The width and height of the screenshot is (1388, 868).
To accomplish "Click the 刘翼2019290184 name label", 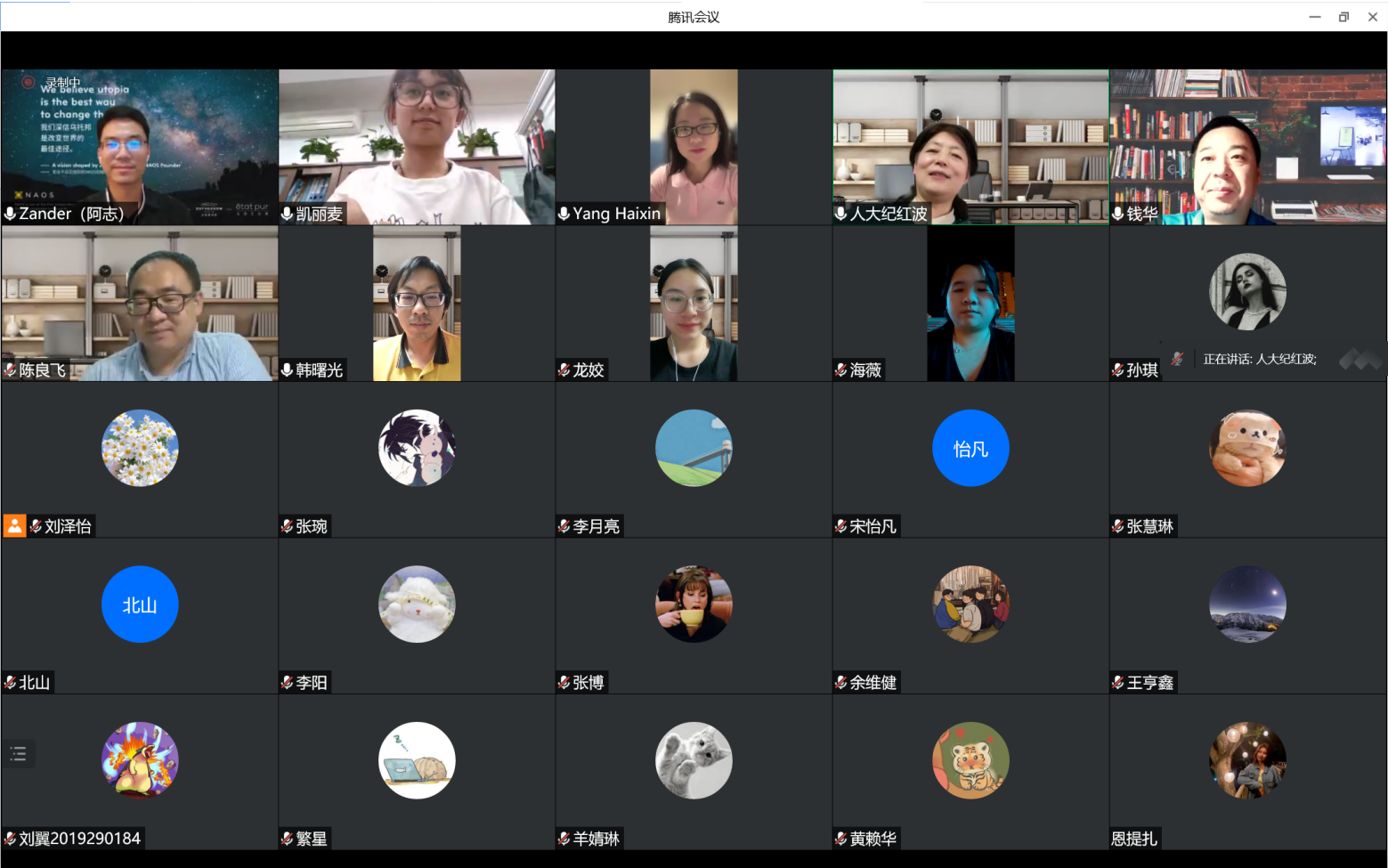I will tap(80, 839).
